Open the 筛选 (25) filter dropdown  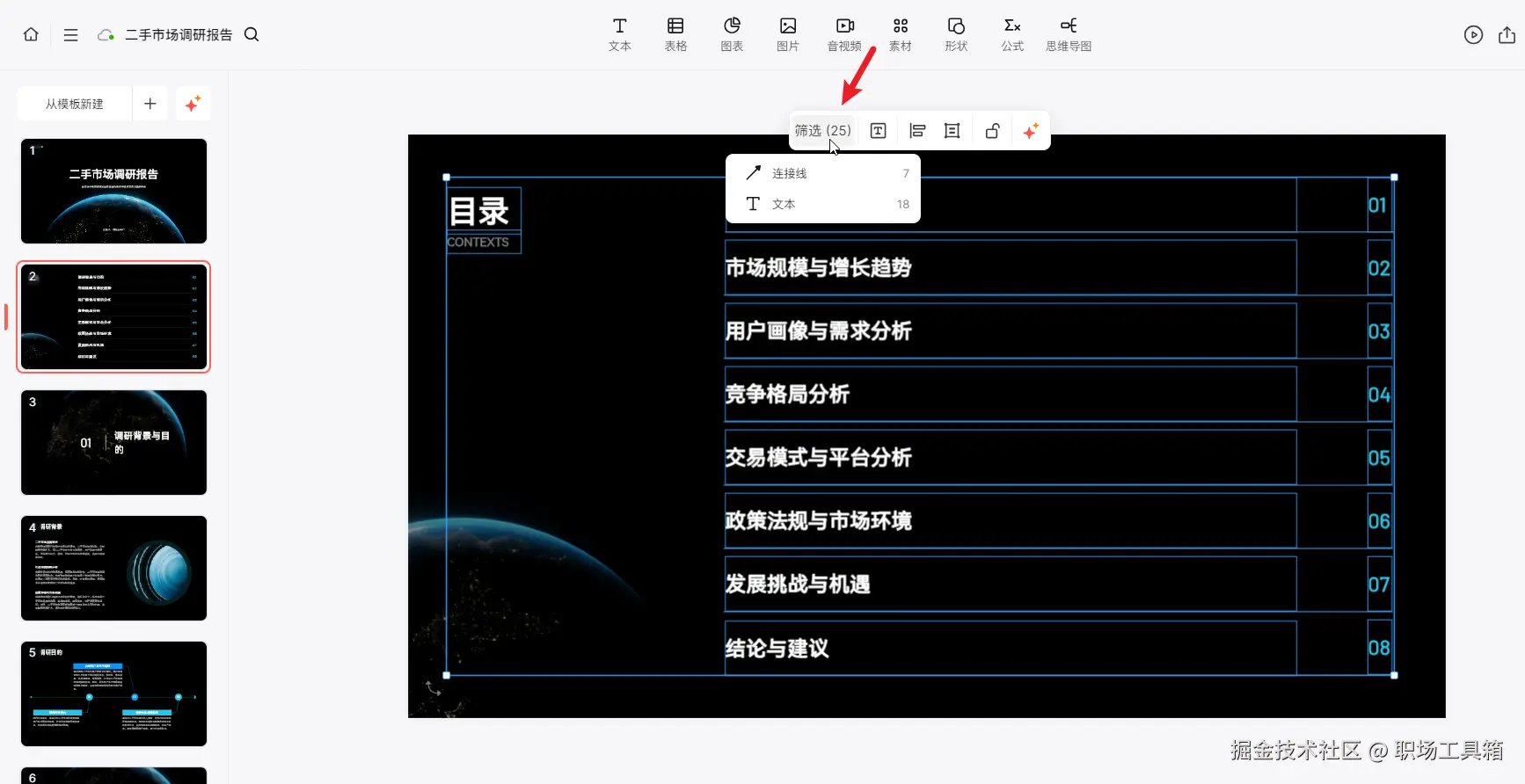823,130
